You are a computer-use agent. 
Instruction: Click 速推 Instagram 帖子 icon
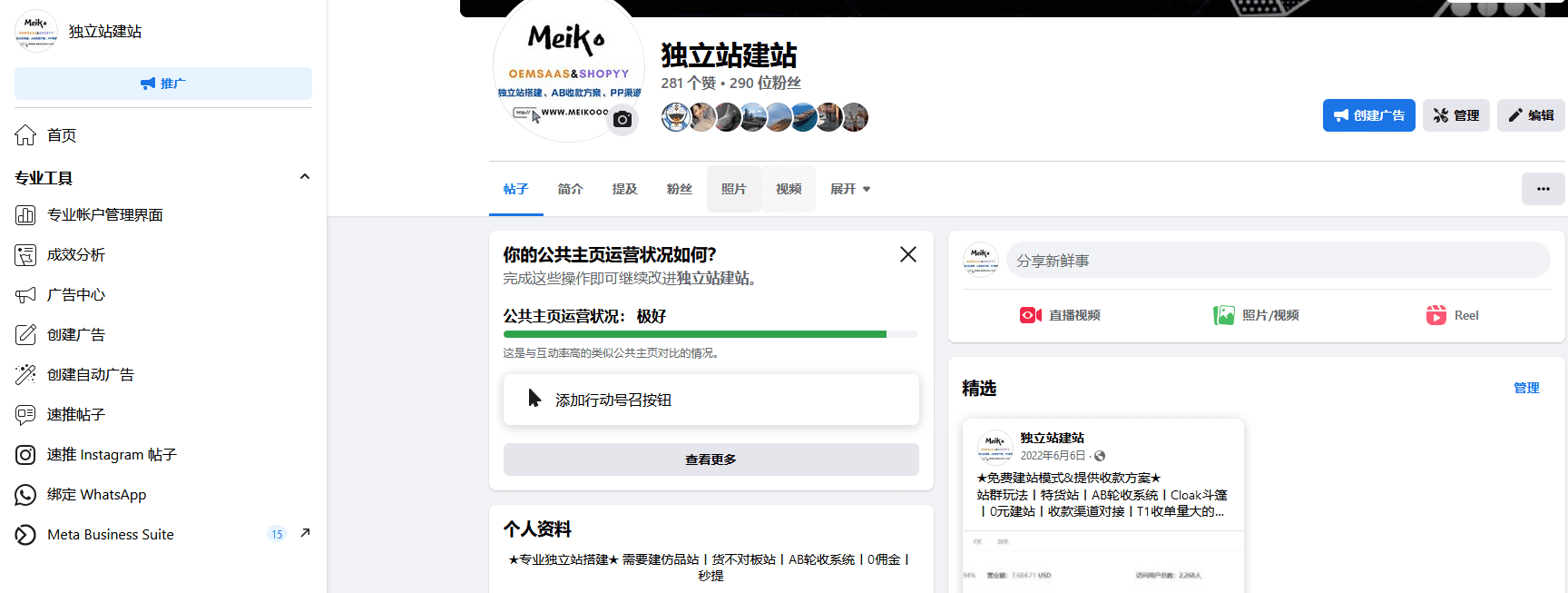pyautogui.click(x=25, y=455)
